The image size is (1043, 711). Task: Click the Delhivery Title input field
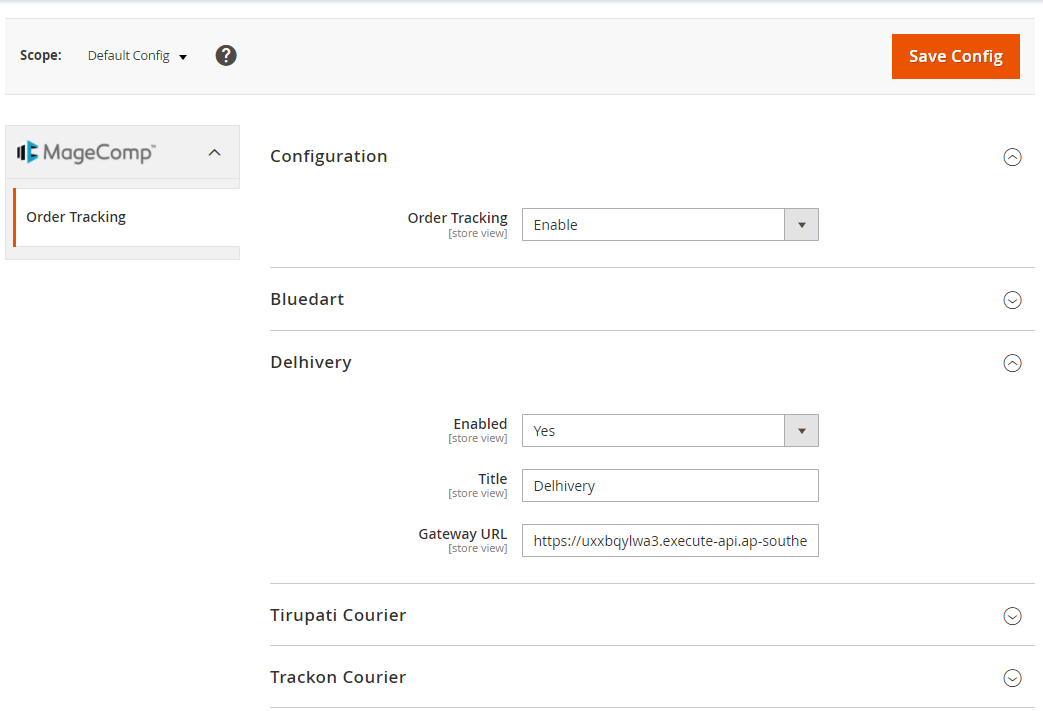[670, 486]
